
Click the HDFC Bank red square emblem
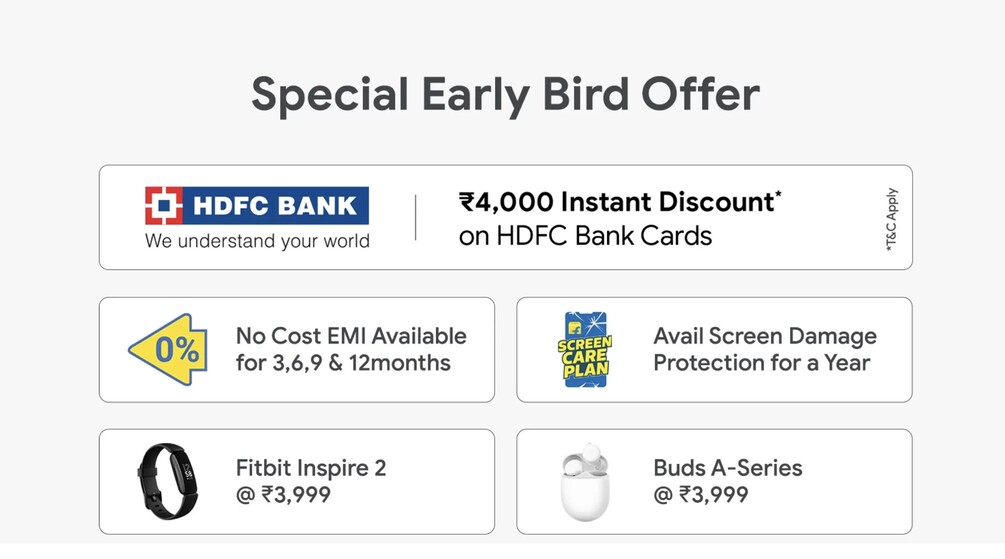pyautogui.click(x=163, y=206)
